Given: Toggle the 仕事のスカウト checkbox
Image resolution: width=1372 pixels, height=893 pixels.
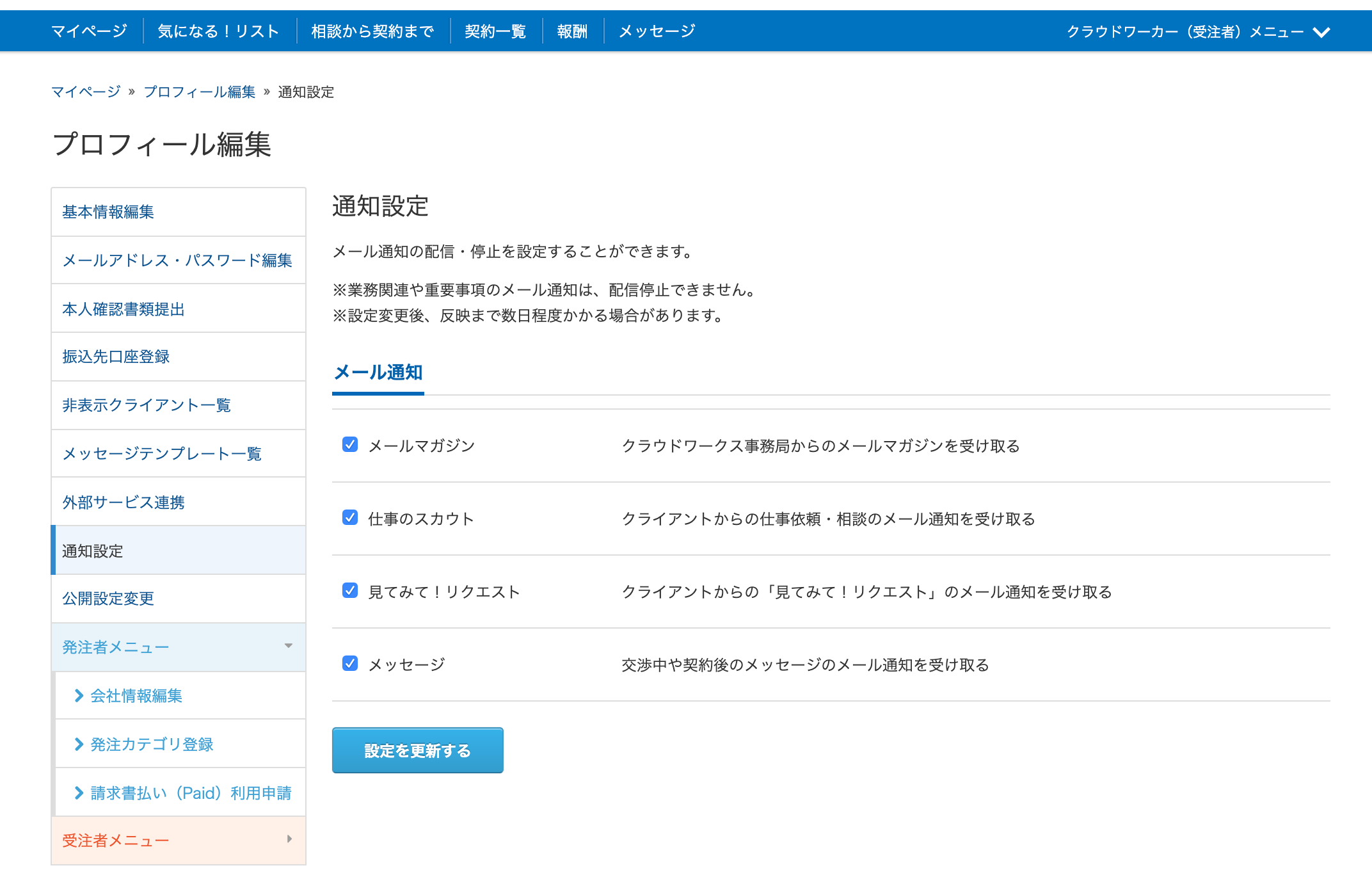Looking at the screenshot, I should point(350,518).
